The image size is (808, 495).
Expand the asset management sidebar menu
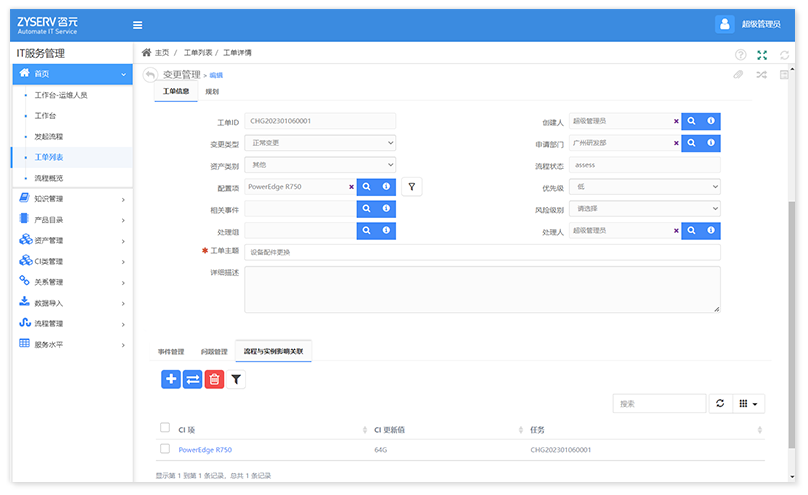72,241
